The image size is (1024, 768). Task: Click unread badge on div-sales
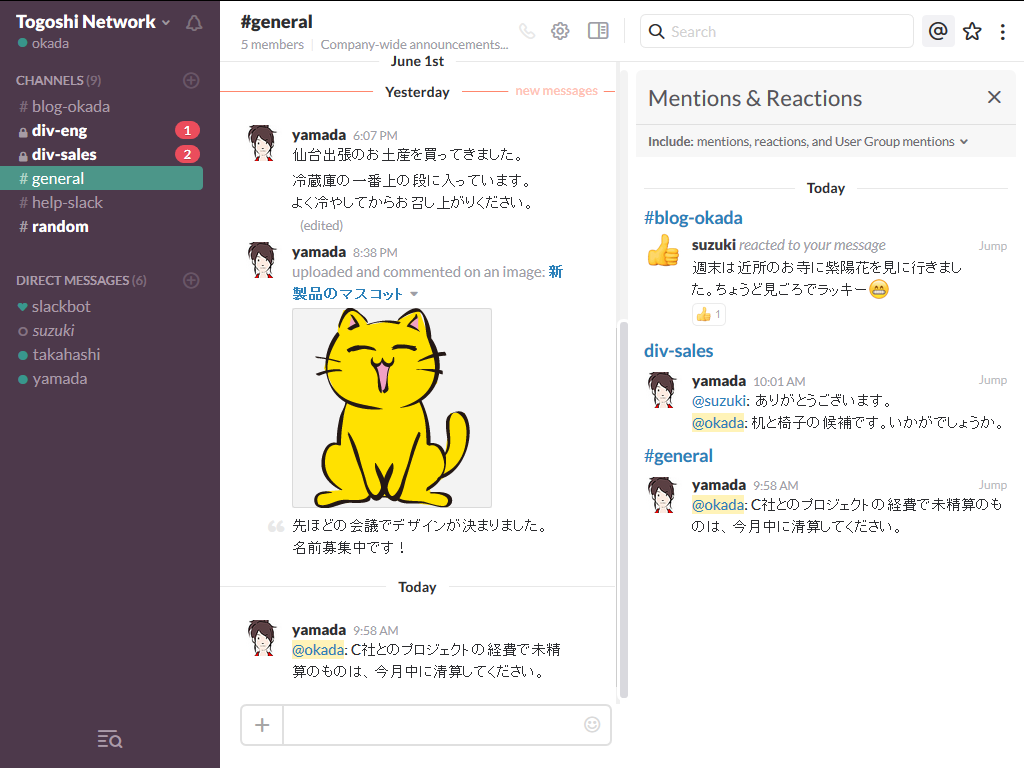point(187,155)
